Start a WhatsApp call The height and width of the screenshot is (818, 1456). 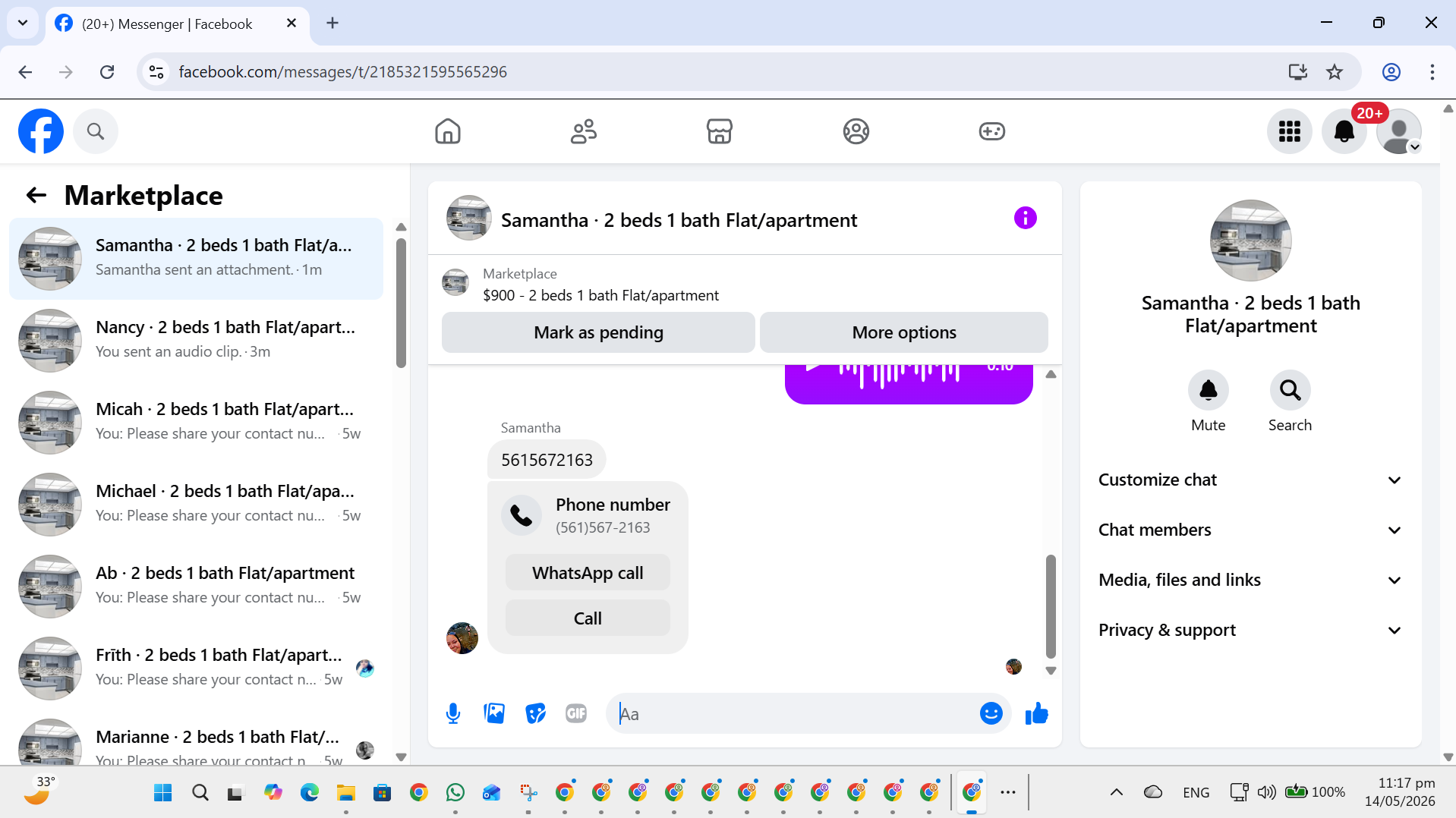[x=588, y=573]
